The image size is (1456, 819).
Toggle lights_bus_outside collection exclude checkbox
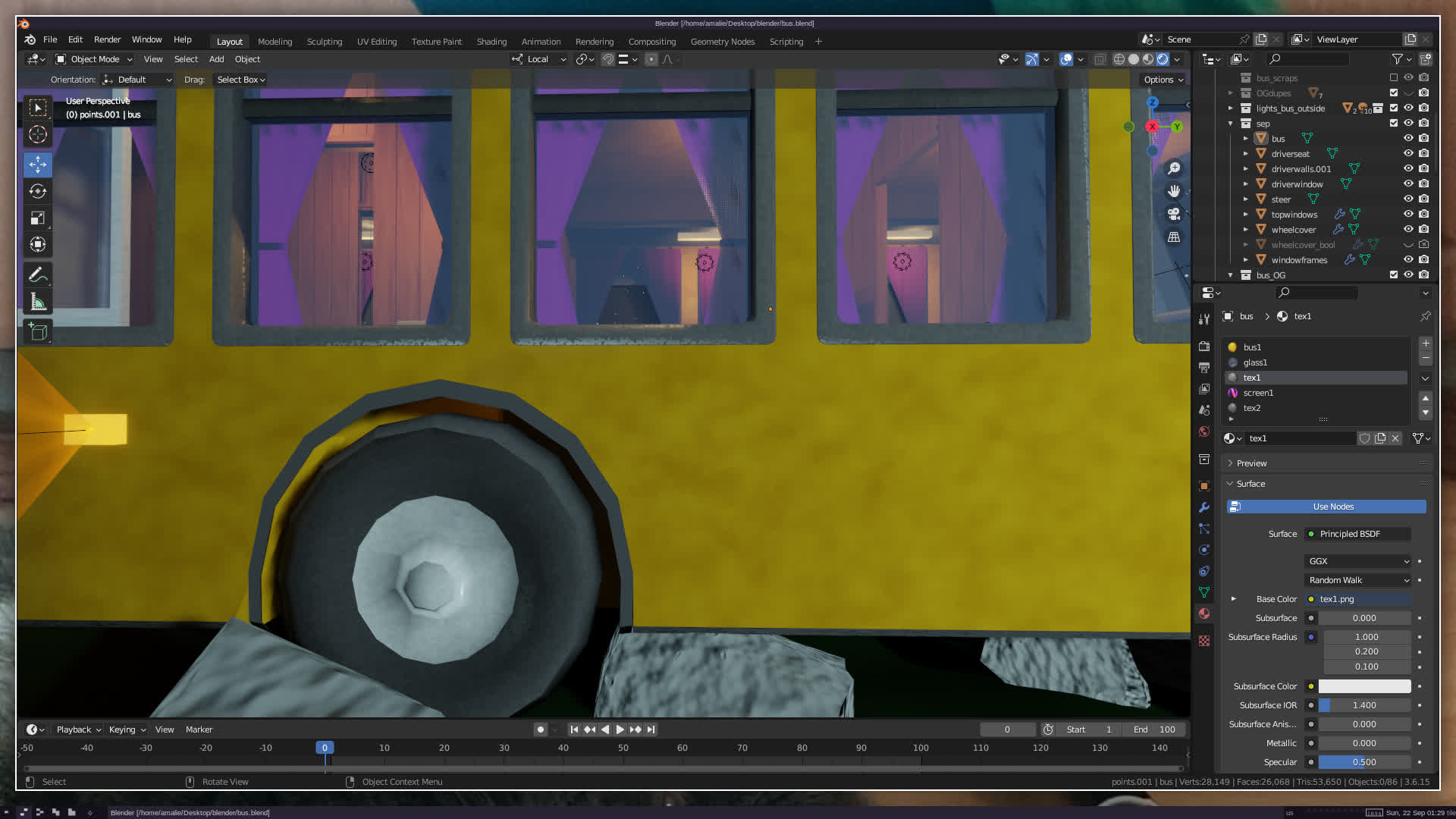point(1394,108)
